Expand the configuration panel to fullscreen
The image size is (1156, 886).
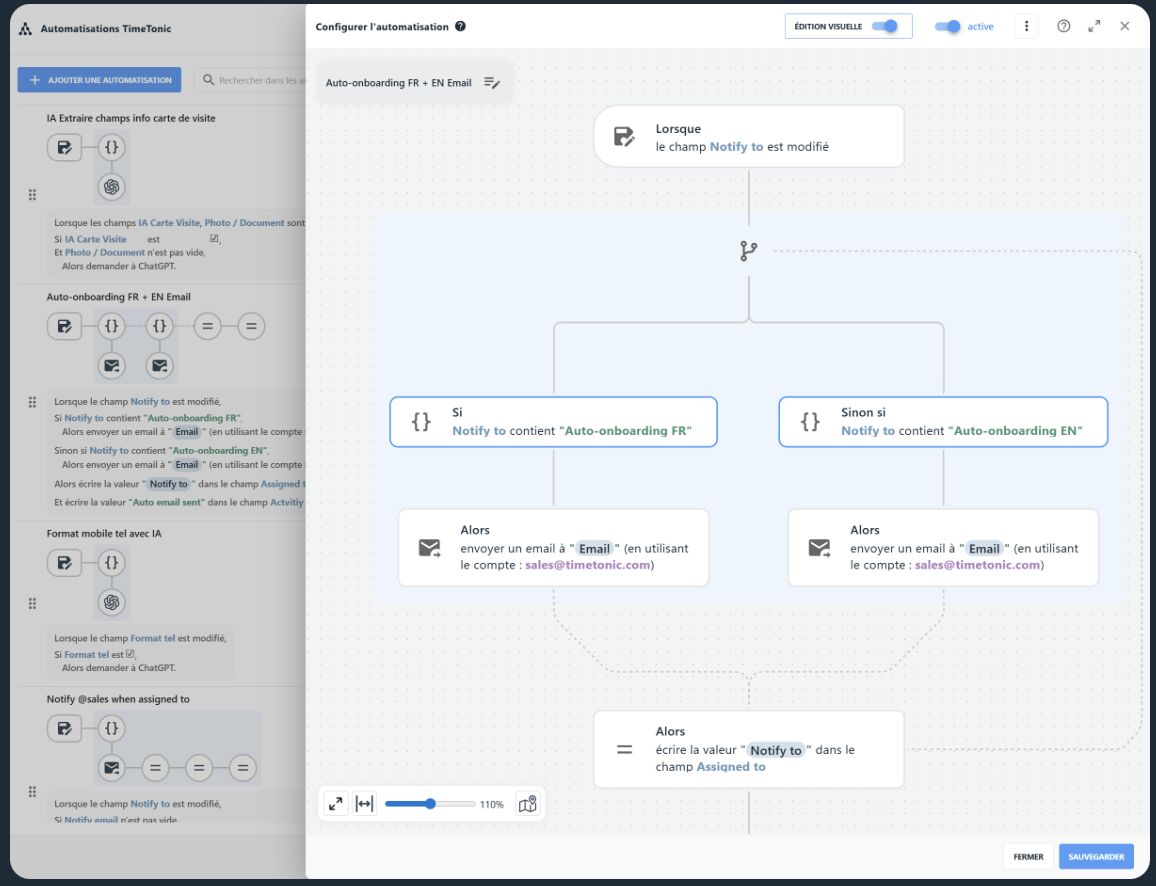pyautogui.click(x=1094, y=26)
